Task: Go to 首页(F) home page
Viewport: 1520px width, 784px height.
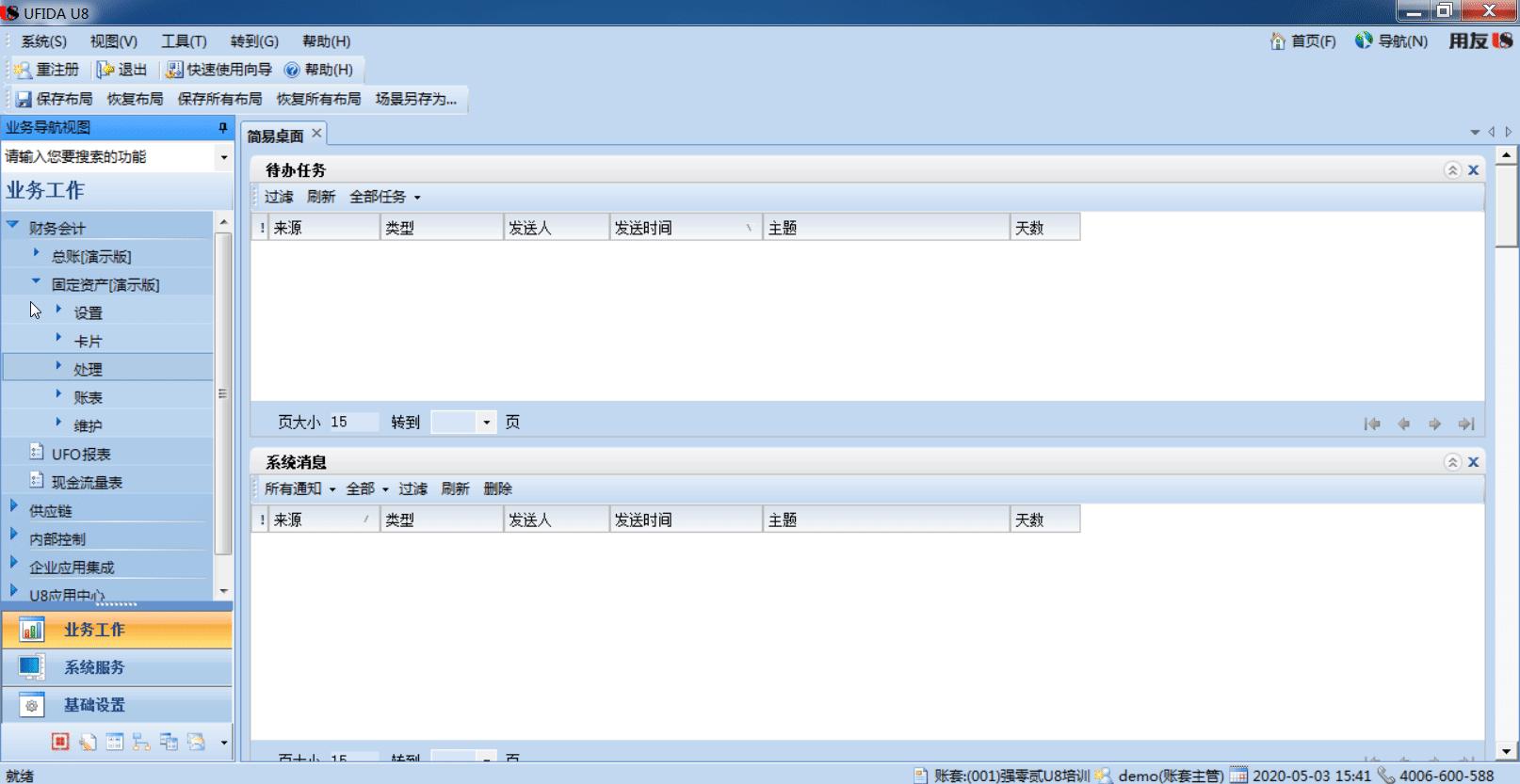Action: (x=1303, y=41)
